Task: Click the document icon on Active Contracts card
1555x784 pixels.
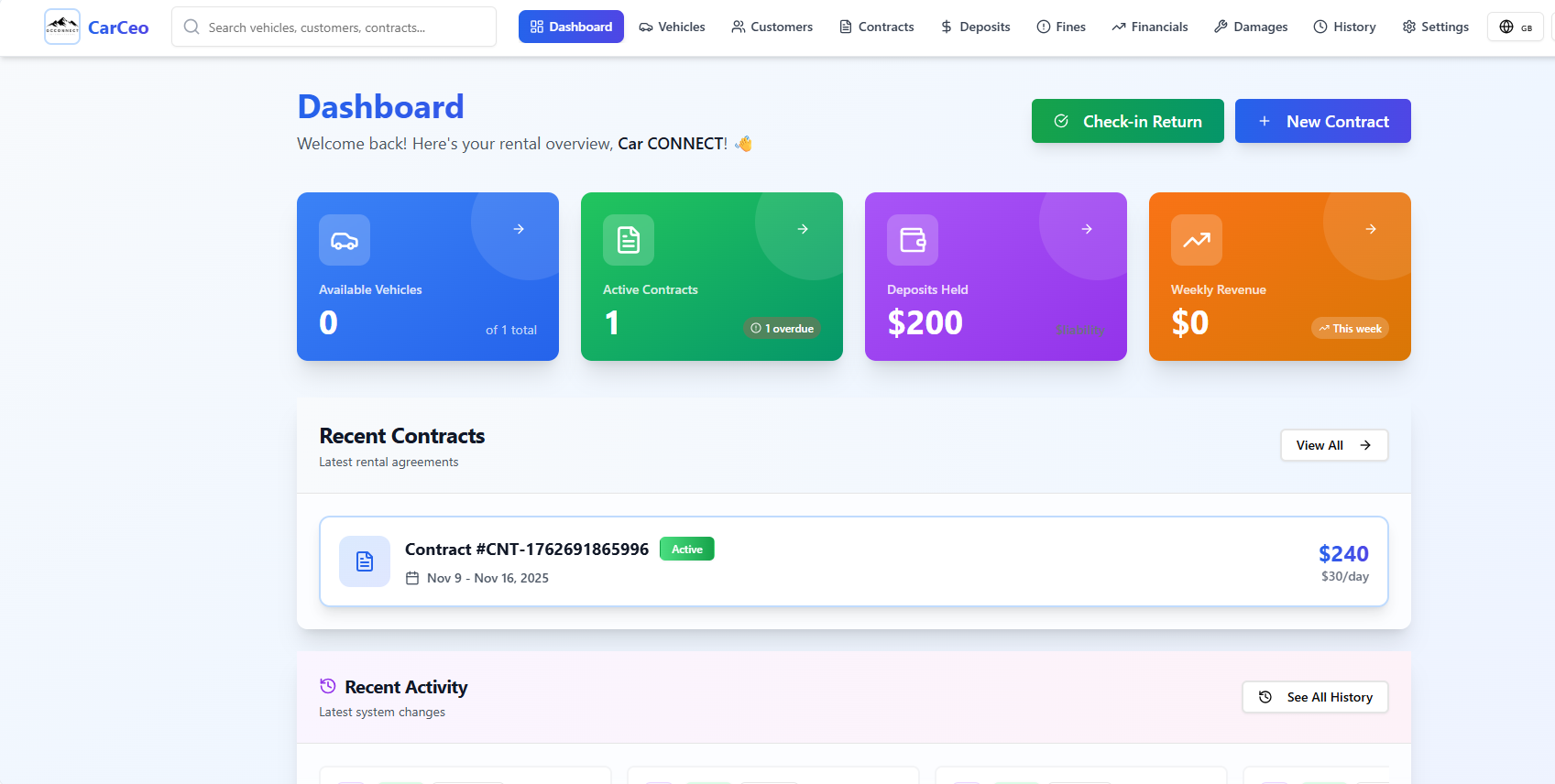Action: pos(629,240)
